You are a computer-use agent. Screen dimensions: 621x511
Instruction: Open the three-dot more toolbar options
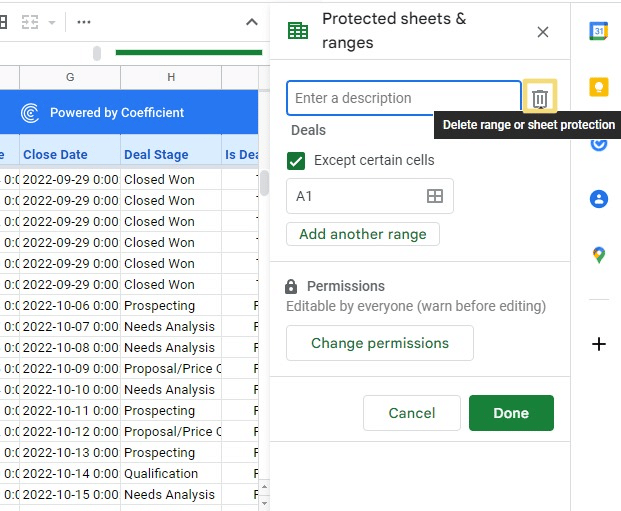coord(84,22)
